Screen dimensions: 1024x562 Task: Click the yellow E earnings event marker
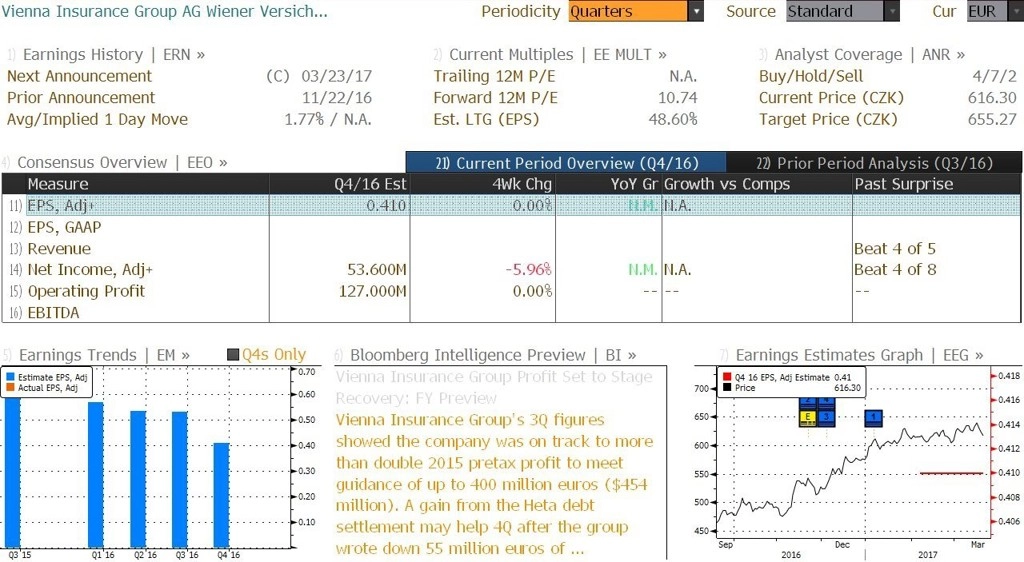click(x=808, y=416)
